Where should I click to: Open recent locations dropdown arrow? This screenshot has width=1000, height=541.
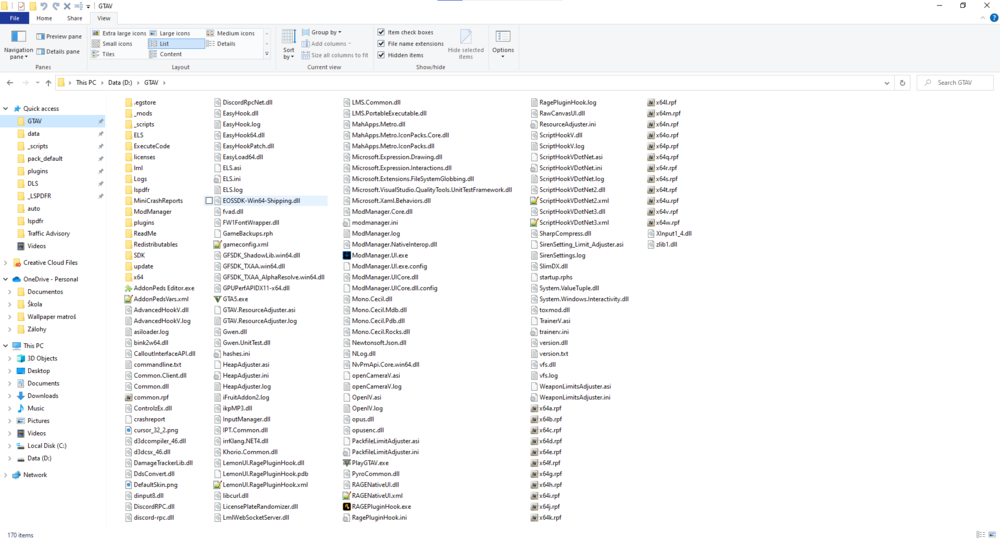pos(37,83)
